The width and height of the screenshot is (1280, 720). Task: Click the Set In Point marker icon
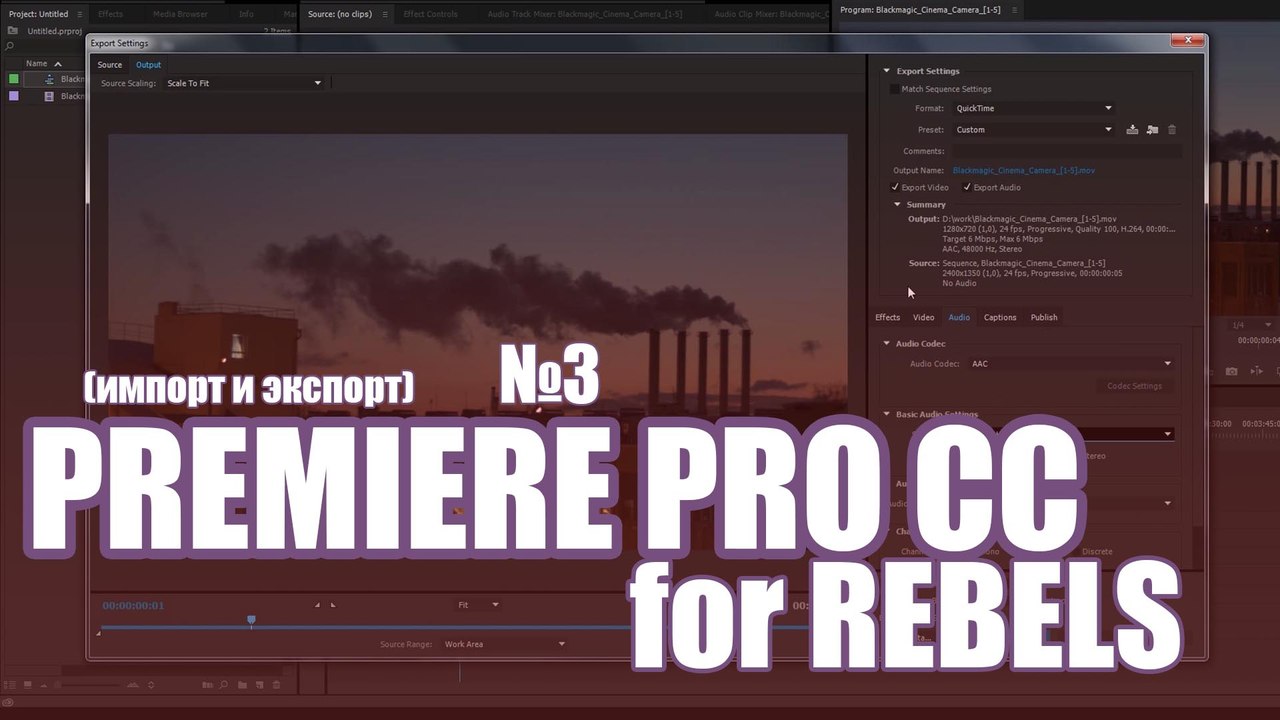(x=318, y=605)
